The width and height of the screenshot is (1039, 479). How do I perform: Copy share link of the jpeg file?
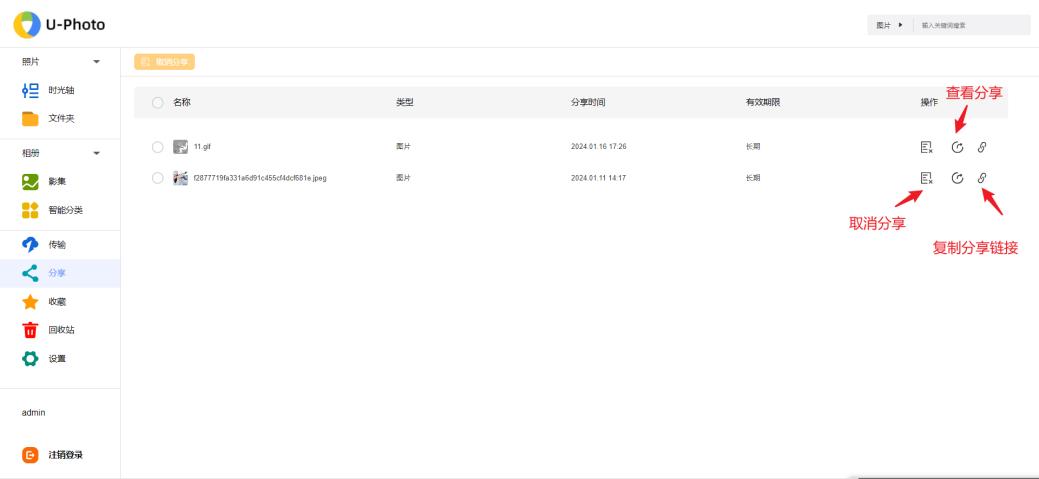(982, 178)
